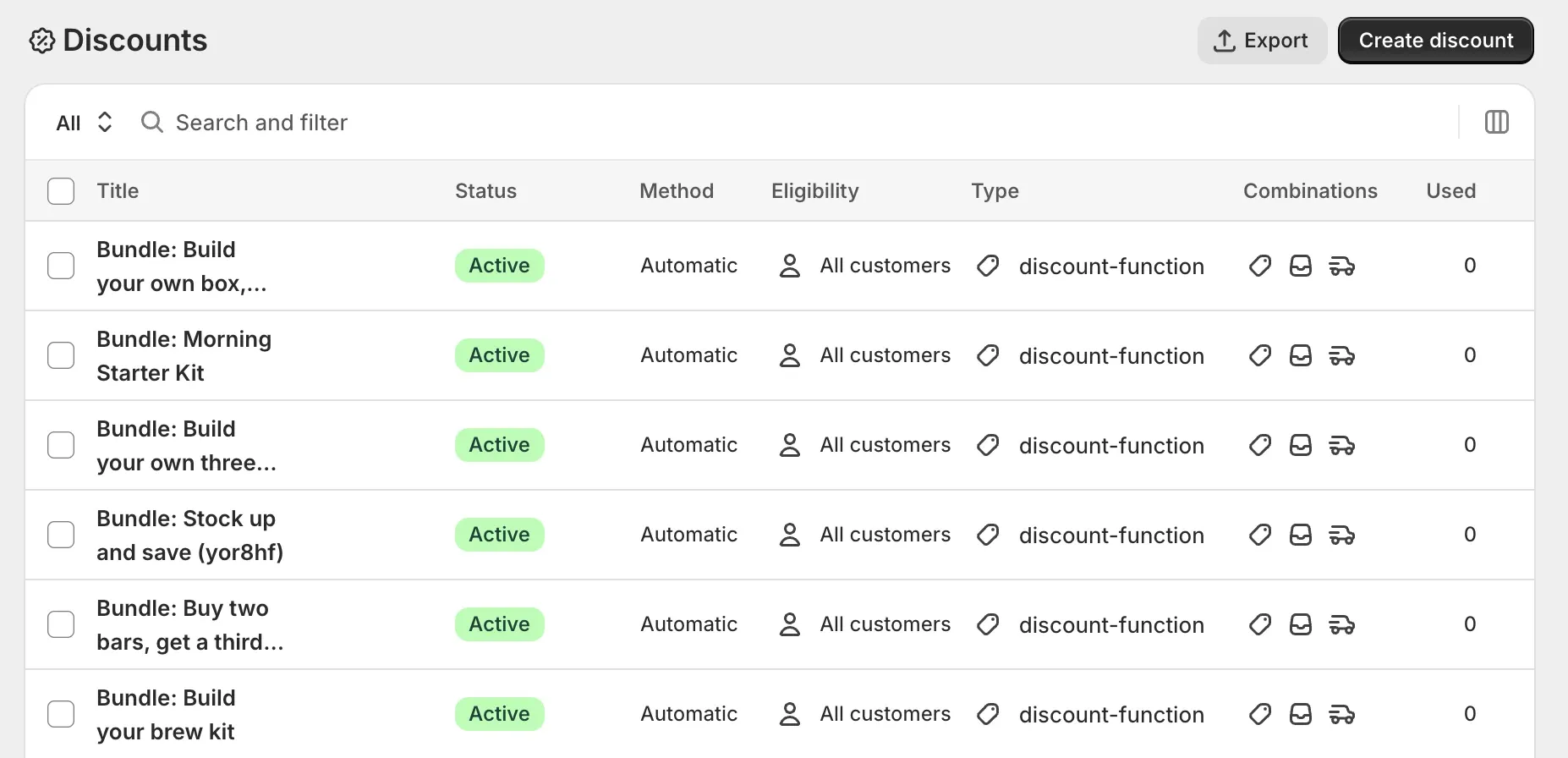1568x758 pixels.
Task: Select the Bundle: Buy two bars checkbox
Action: (x=61, y=624)
